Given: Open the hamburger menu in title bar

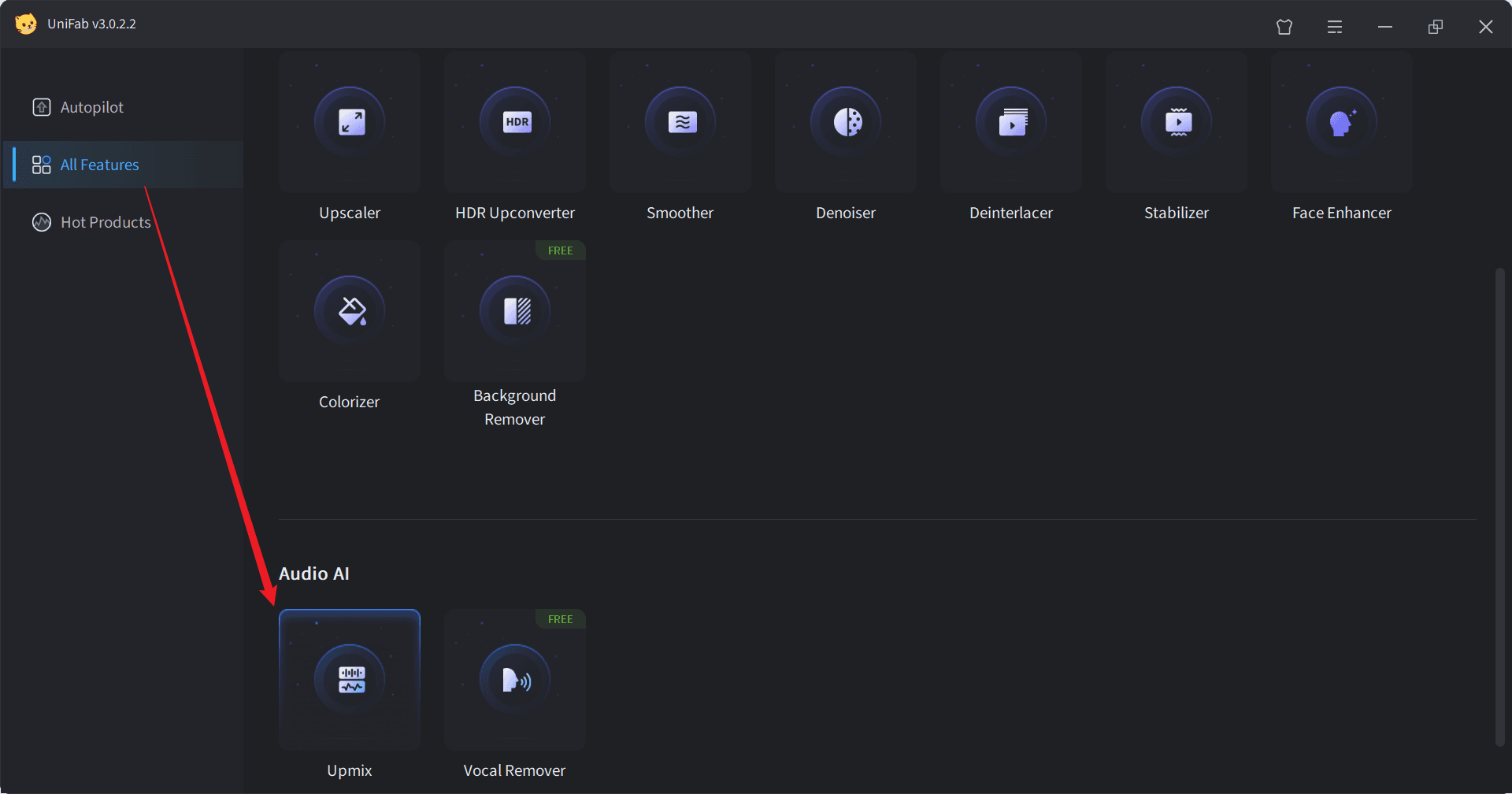Looking at the screenshot, I should click(x=1335, y=27).
